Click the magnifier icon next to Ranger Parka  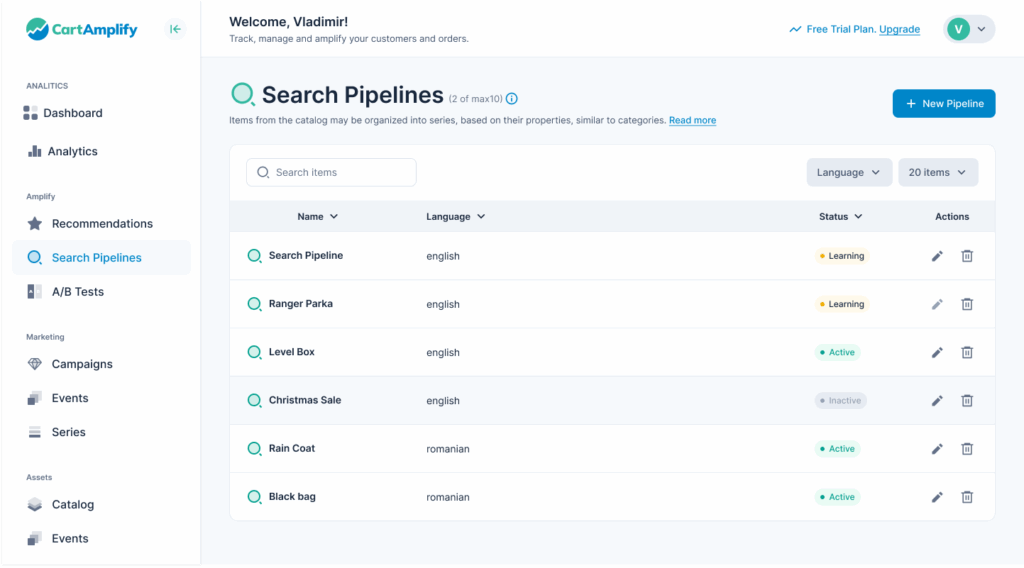coord(254,304)
